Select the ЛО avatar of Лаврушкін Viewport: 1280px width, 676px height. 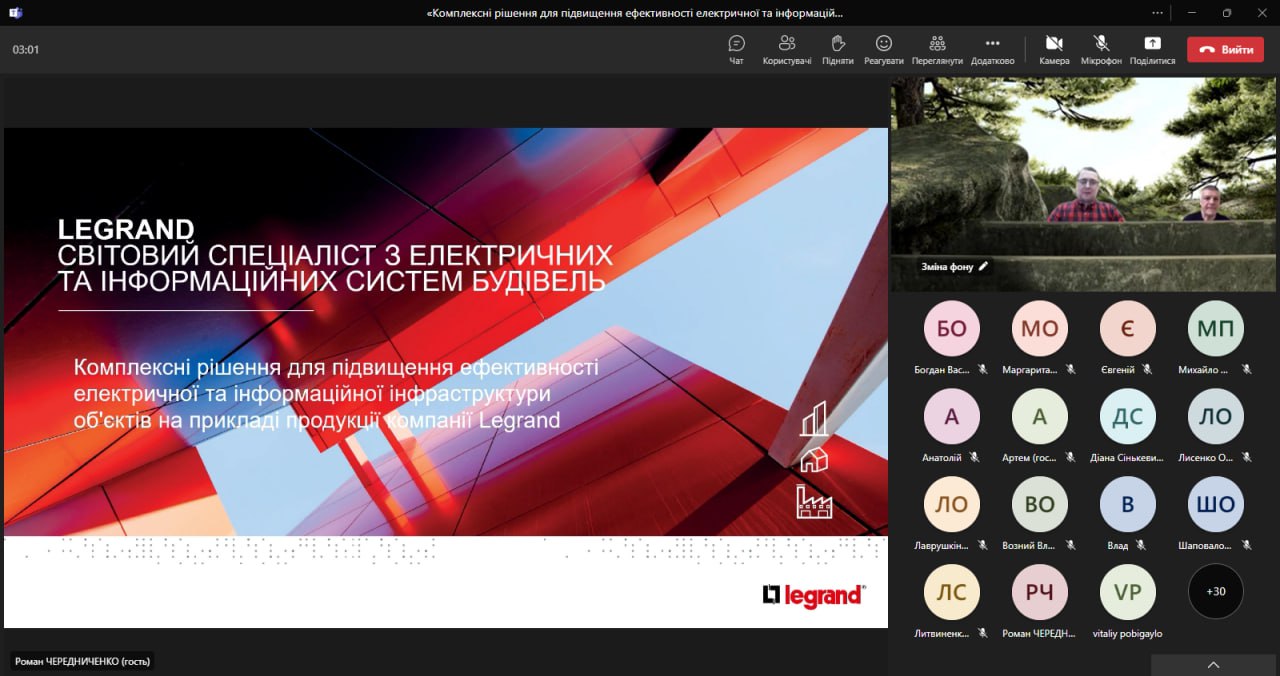952,505
